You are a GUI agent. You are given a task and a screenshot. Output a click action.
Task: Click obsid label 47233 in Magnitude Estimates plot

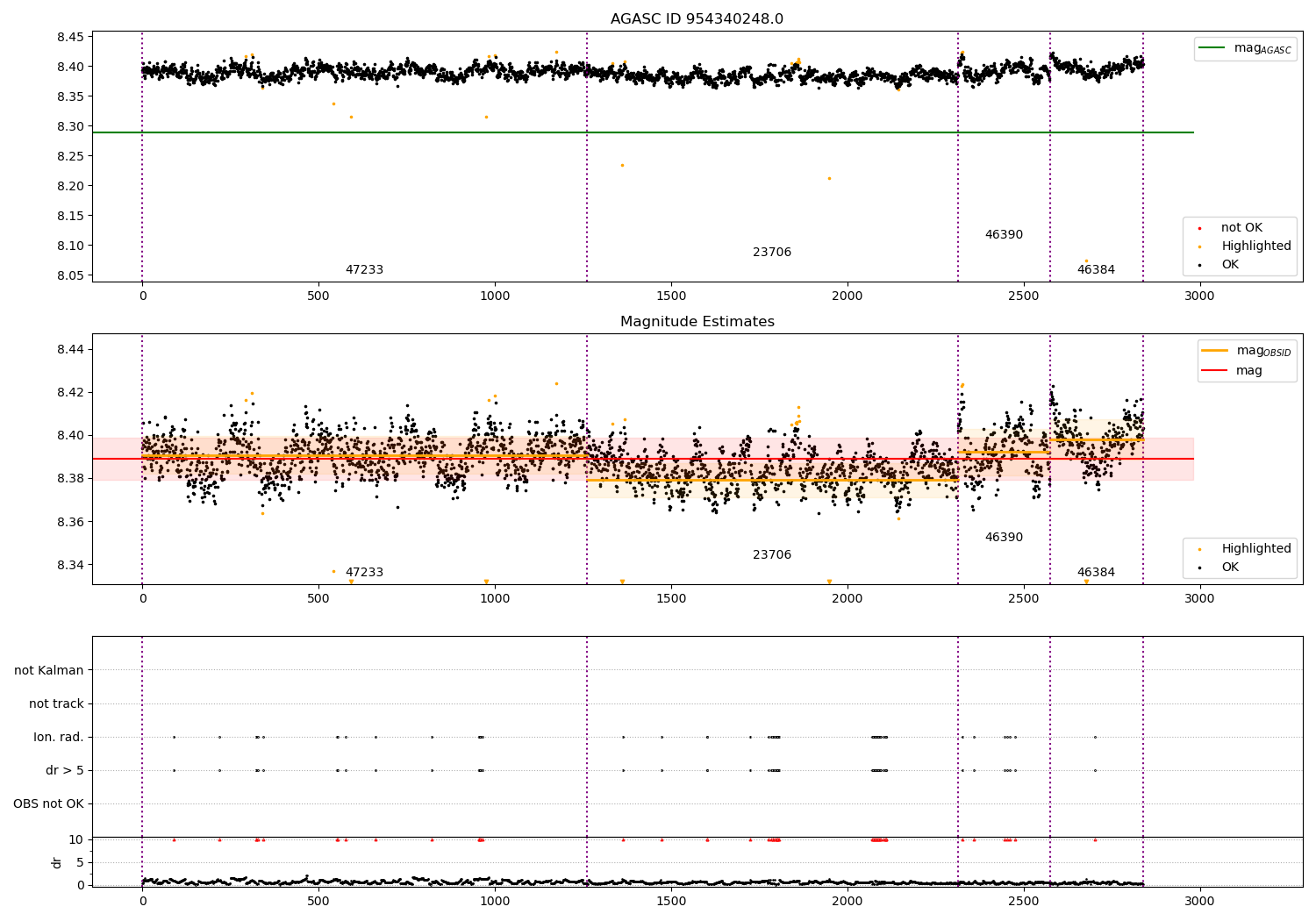(x=364, y=573)
